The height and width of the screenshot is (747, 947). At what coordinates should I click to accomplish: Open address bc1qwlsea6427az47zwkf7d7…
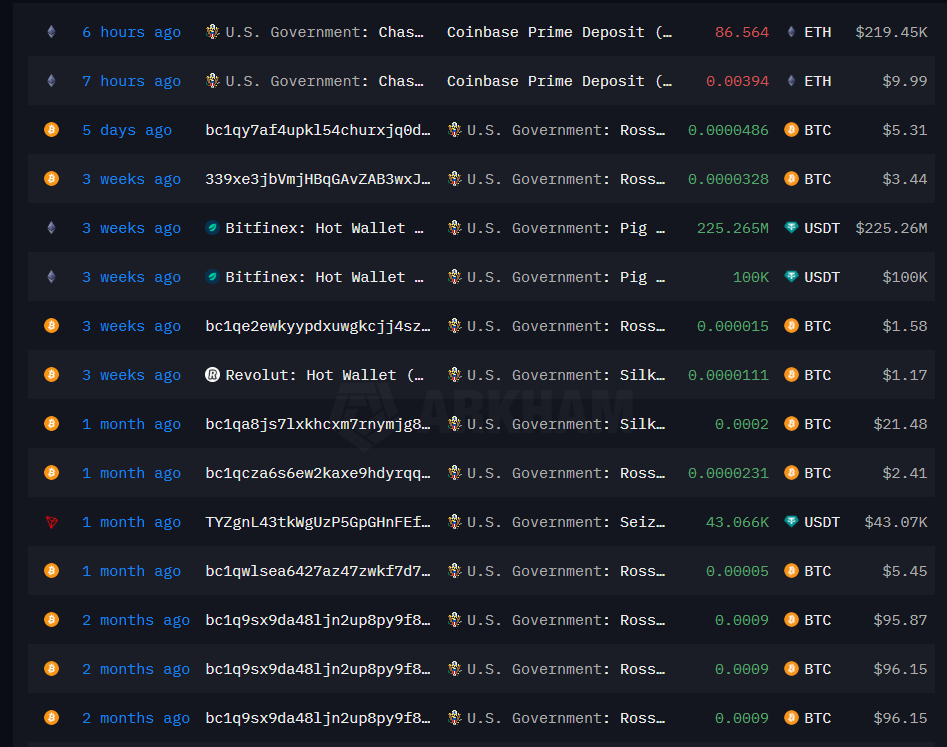[x=318, y=571]
